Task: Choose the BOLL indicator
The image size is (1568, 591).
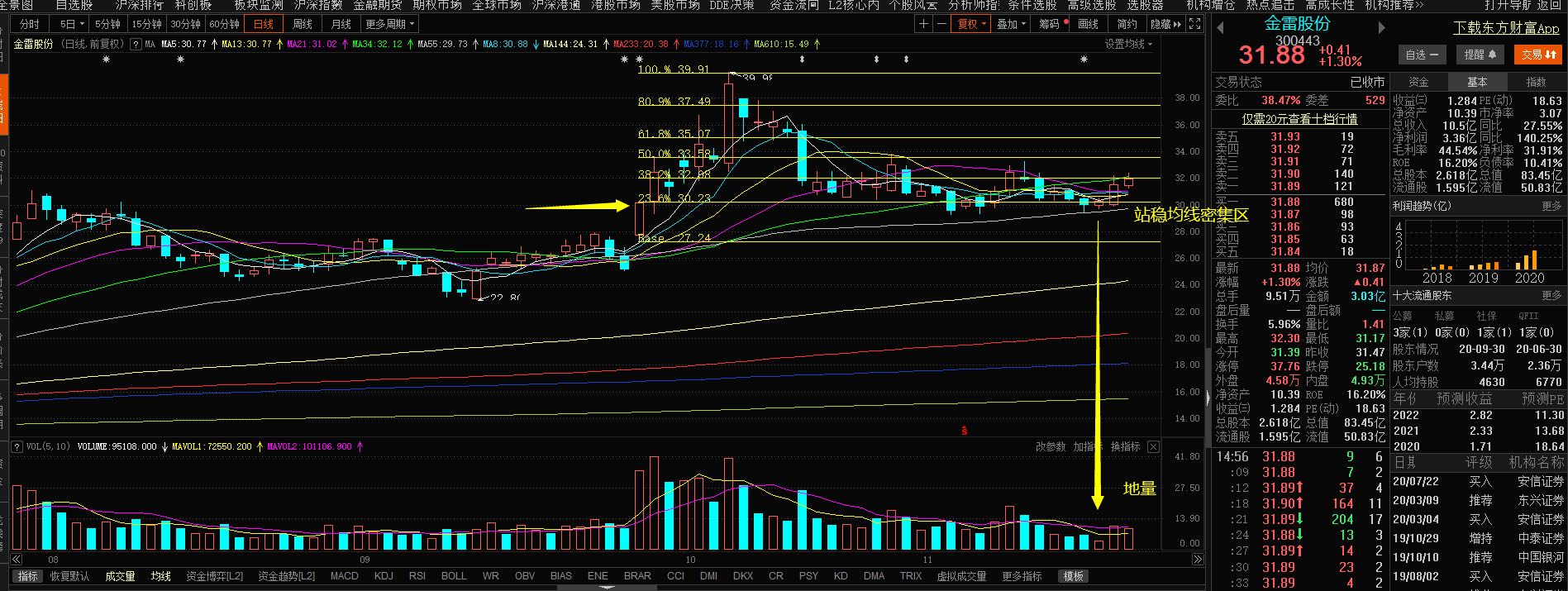Action: pyautogui.click(x=454, y=576)
